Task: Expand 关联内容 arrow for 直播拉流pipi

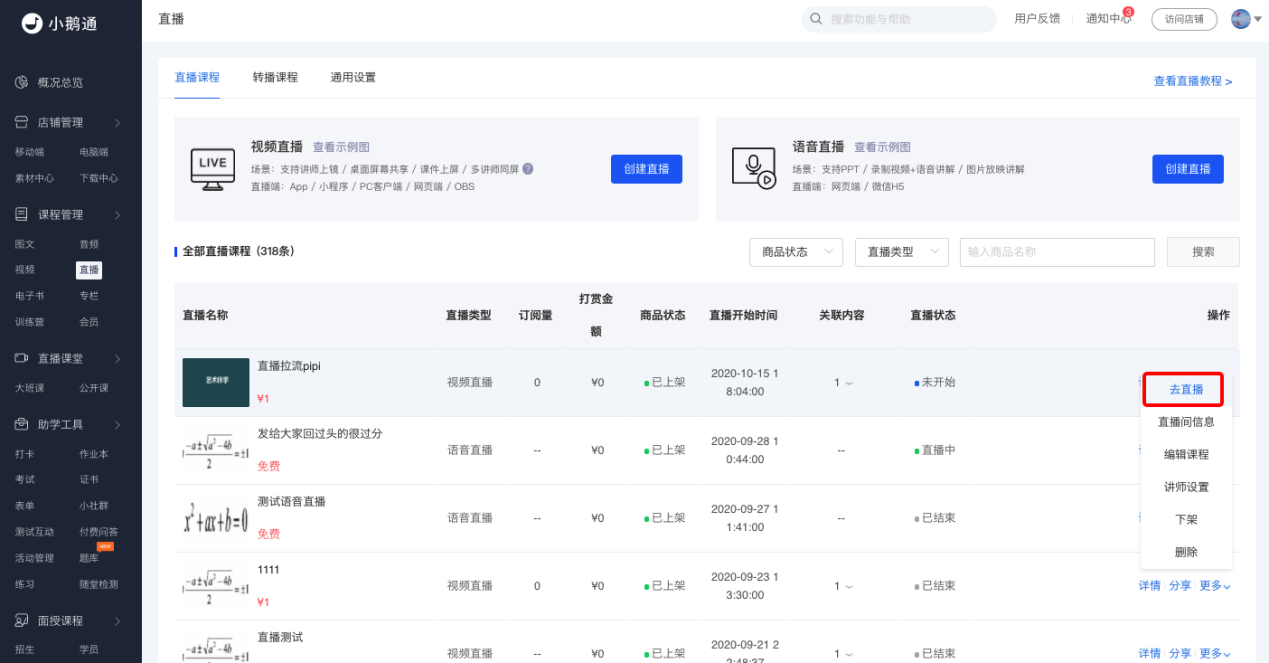Action: [x=849, y=383]
